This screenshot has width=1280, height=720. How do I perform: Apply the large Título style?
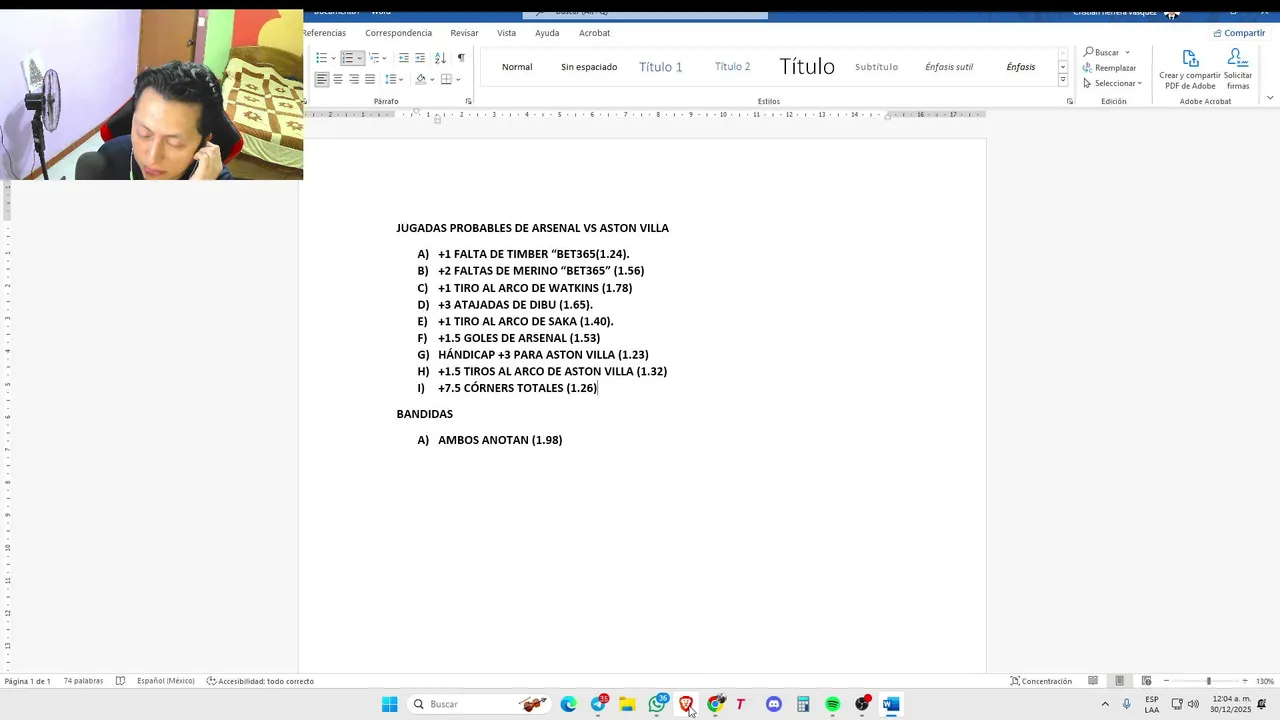[807, 67]
